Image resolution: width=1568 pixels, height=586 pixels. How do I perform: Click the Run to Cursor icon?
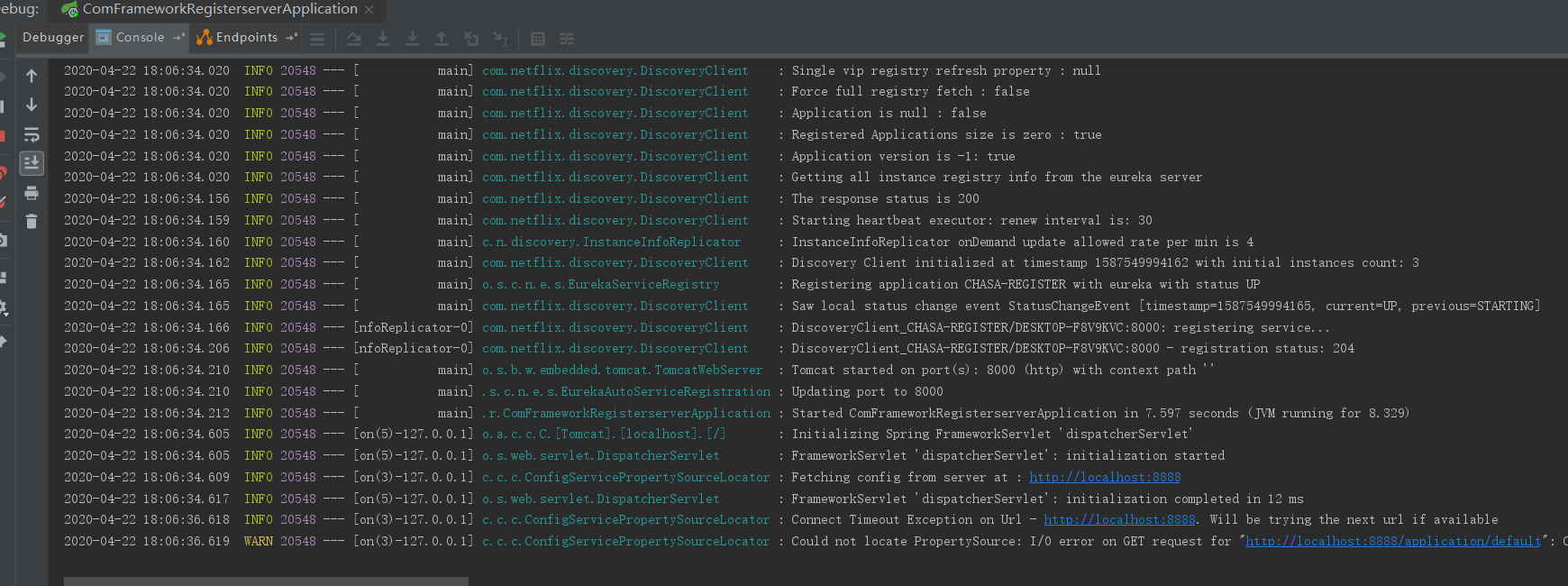coord(501,39)
